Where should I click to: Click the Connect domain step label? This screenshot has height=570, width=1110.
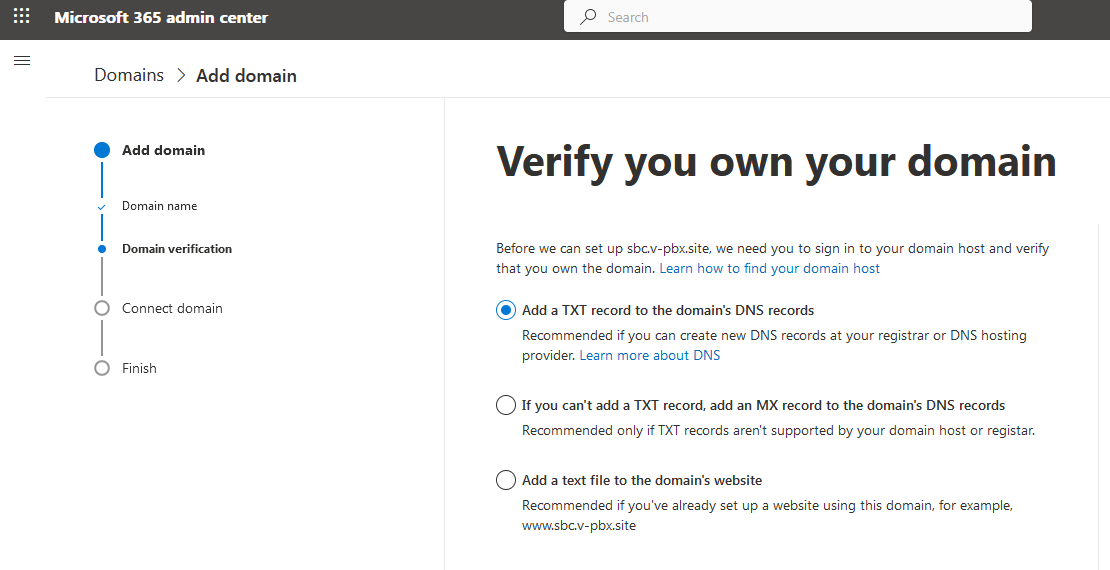(x=172, y=309)
